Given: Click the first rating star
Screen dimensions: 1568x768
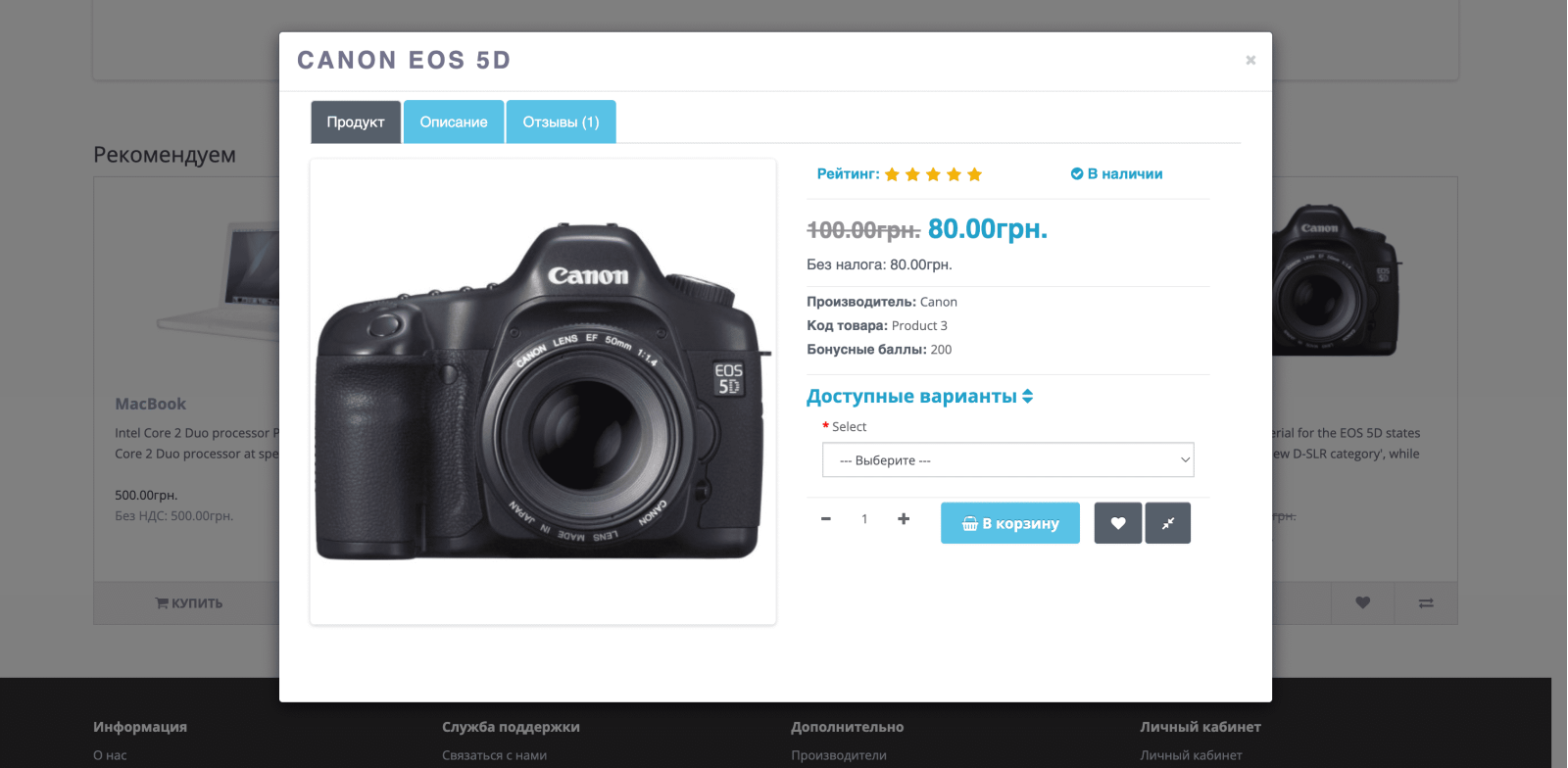Looking at the screenshot, I should [892, 174].
